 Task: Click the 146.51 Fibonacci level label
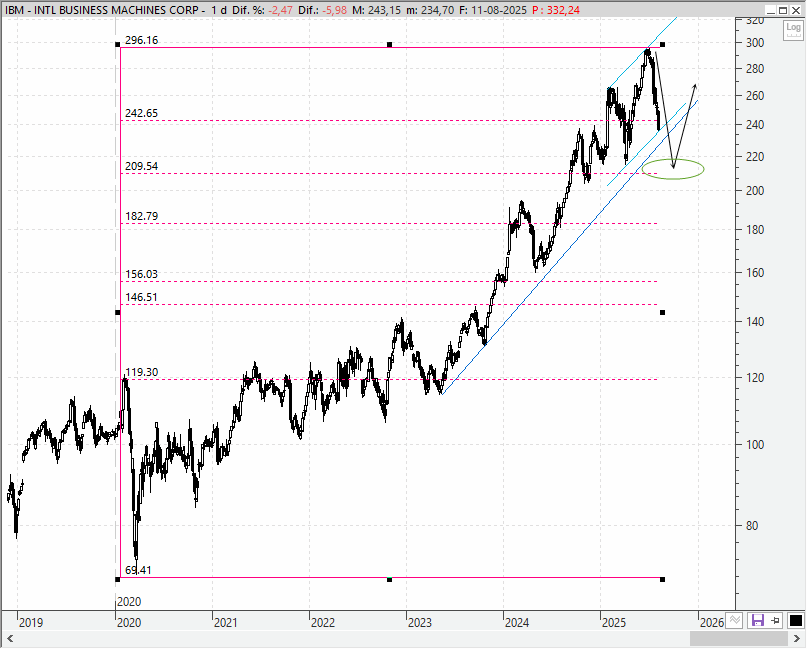coord(142,297)
